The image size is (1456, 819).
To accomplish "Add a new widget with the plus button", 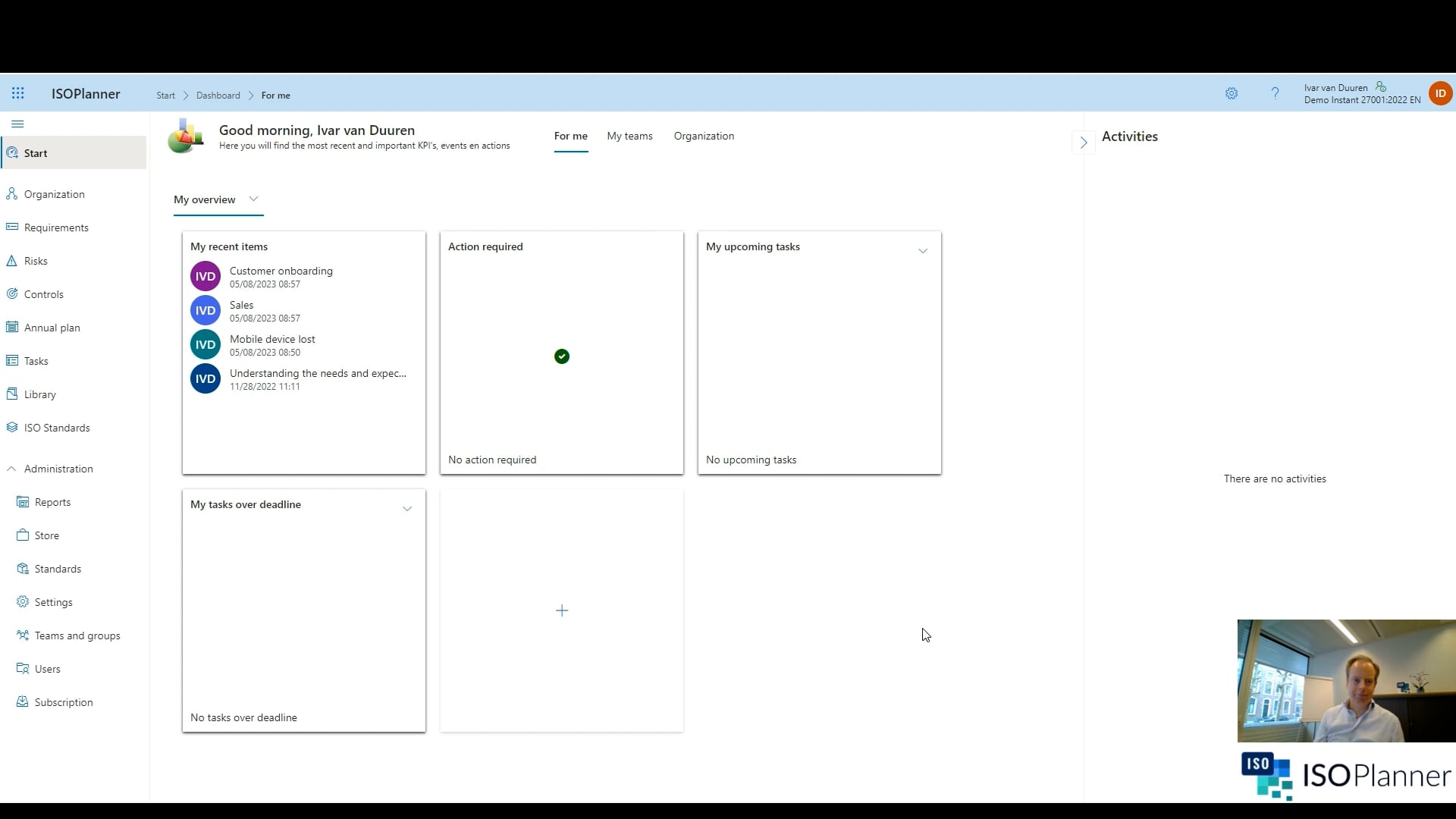I will tap(561, 610).
